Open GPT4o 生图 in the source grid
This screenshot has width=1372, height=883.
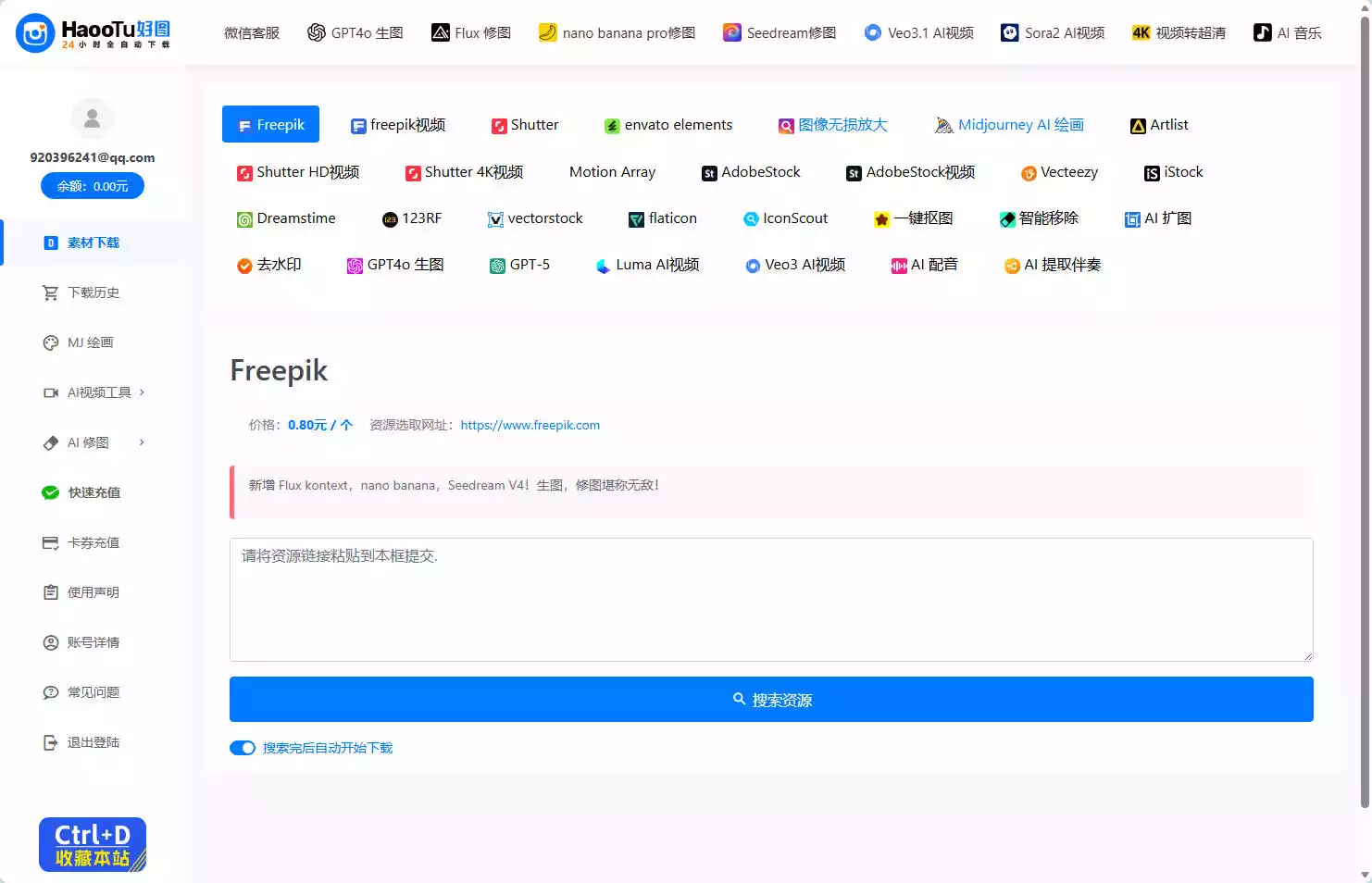395,265
